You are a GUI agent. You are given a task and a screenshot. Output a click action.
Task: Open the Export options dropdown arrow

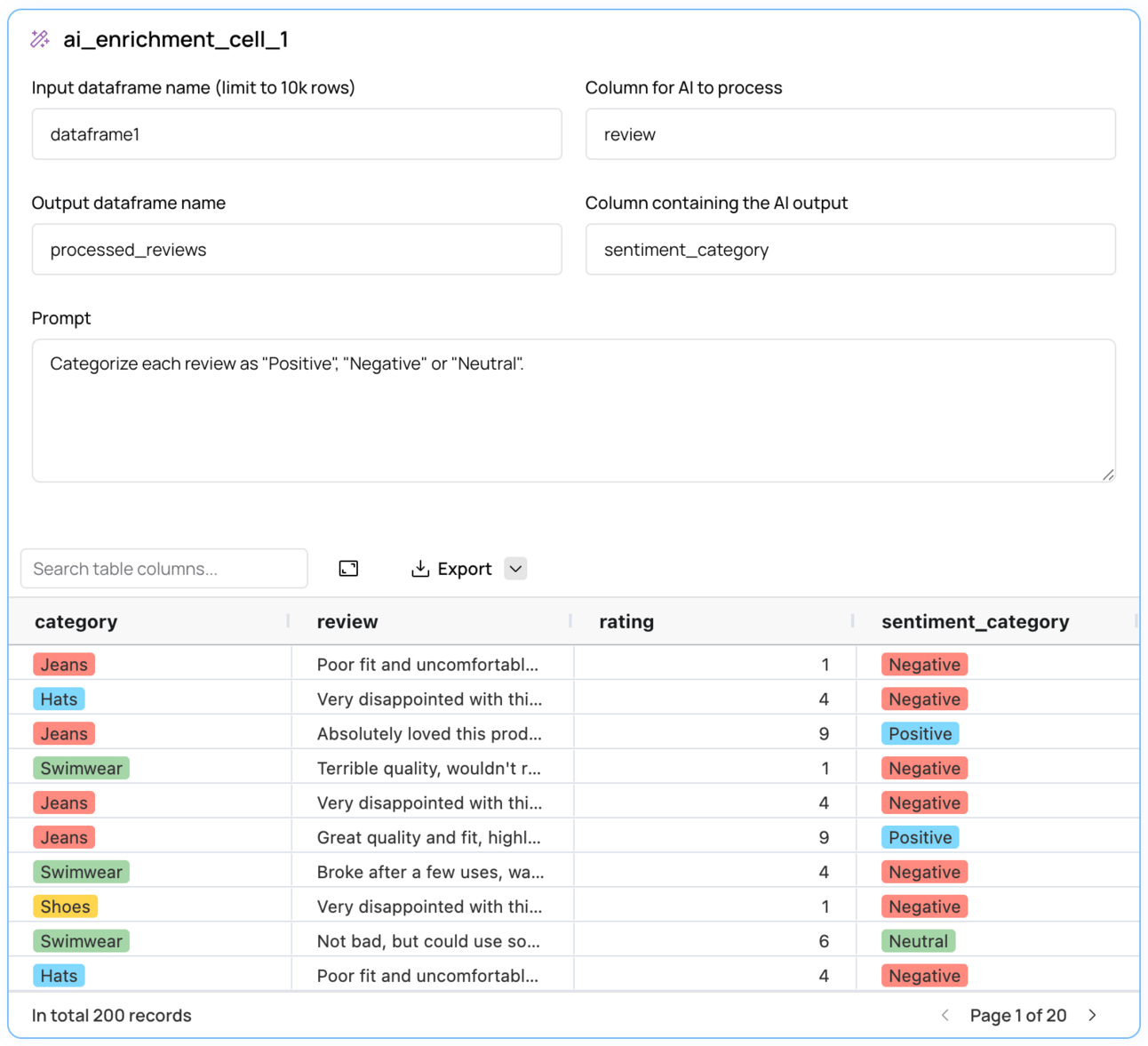[515, 569]
